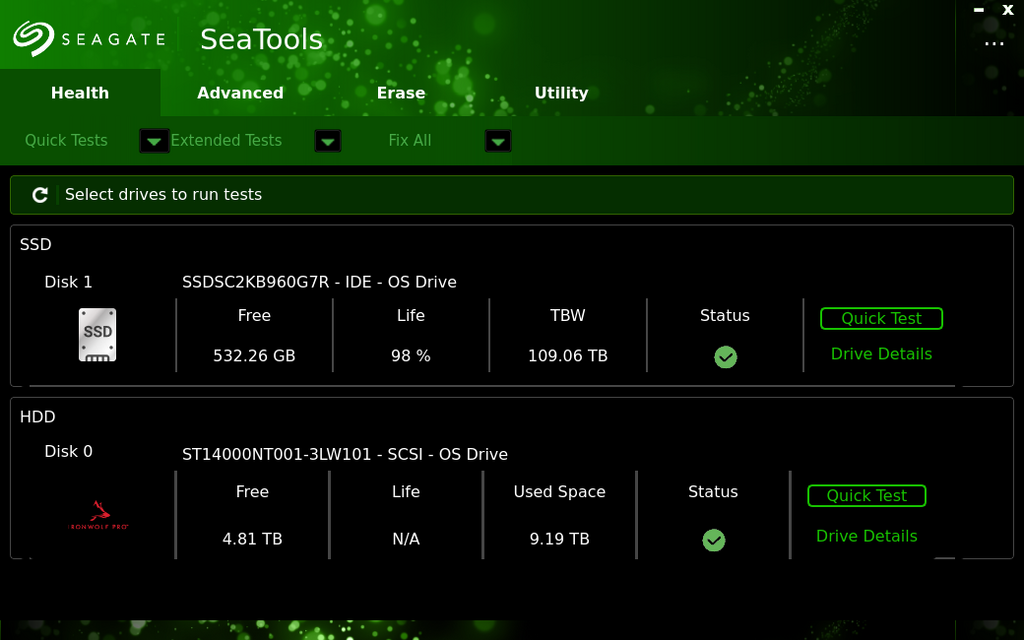Minimize the SeaTools window
Screen dimensions: 1024x640
[978, 10]
